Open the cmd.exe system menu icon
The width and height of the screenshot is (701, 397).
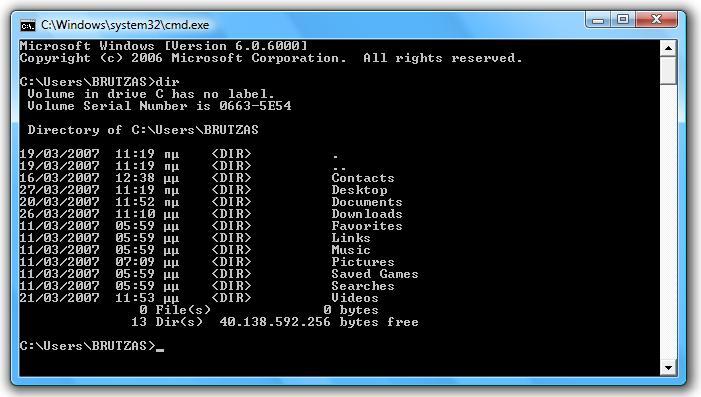pyautogui.click(x=28, y=25)
